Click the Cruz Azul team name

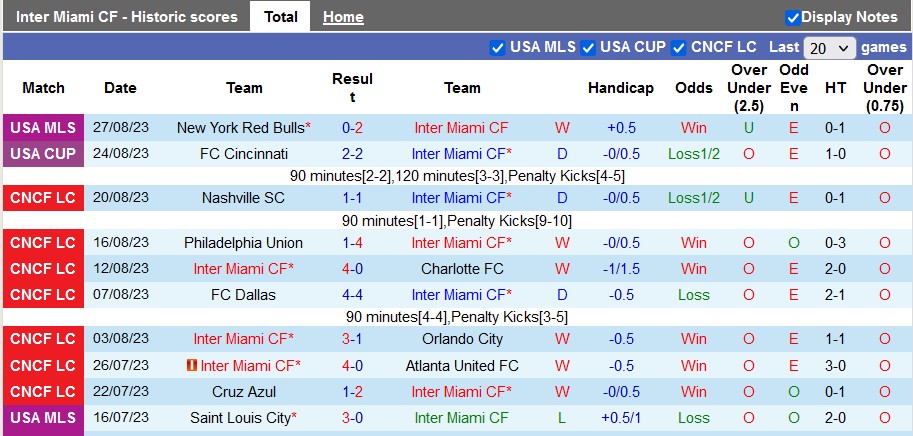[244, 392]
